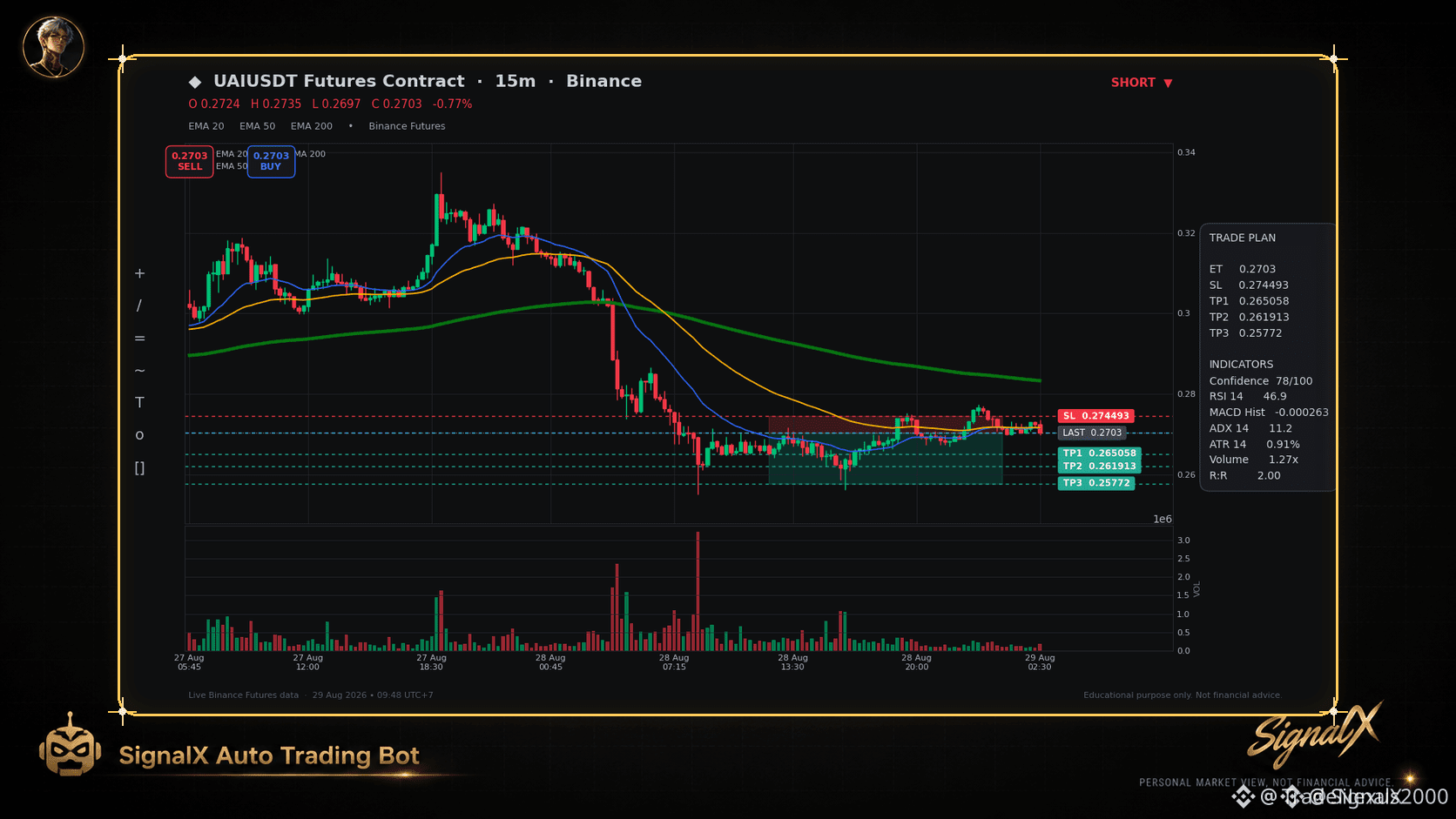Click the TP2 0.261913 row in Trade Plan

[x=1249, y=318]
